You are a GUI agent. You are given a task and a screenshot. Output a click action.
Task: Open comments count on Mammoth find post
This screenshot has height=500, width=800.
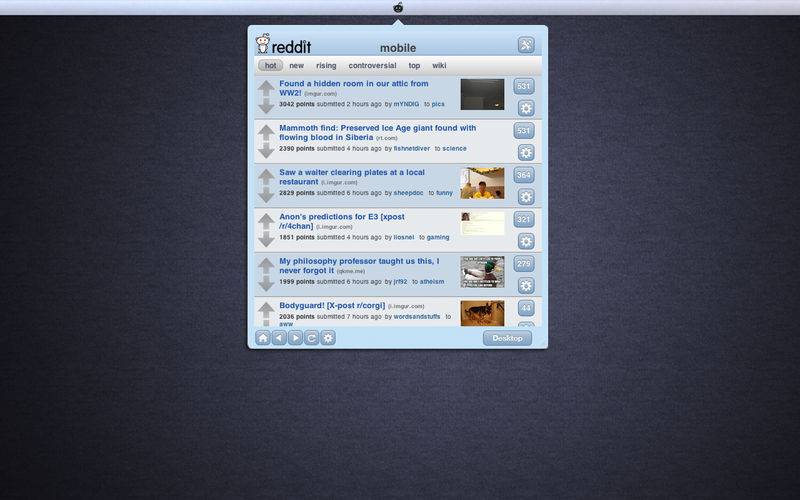click(x=524, y=131)
